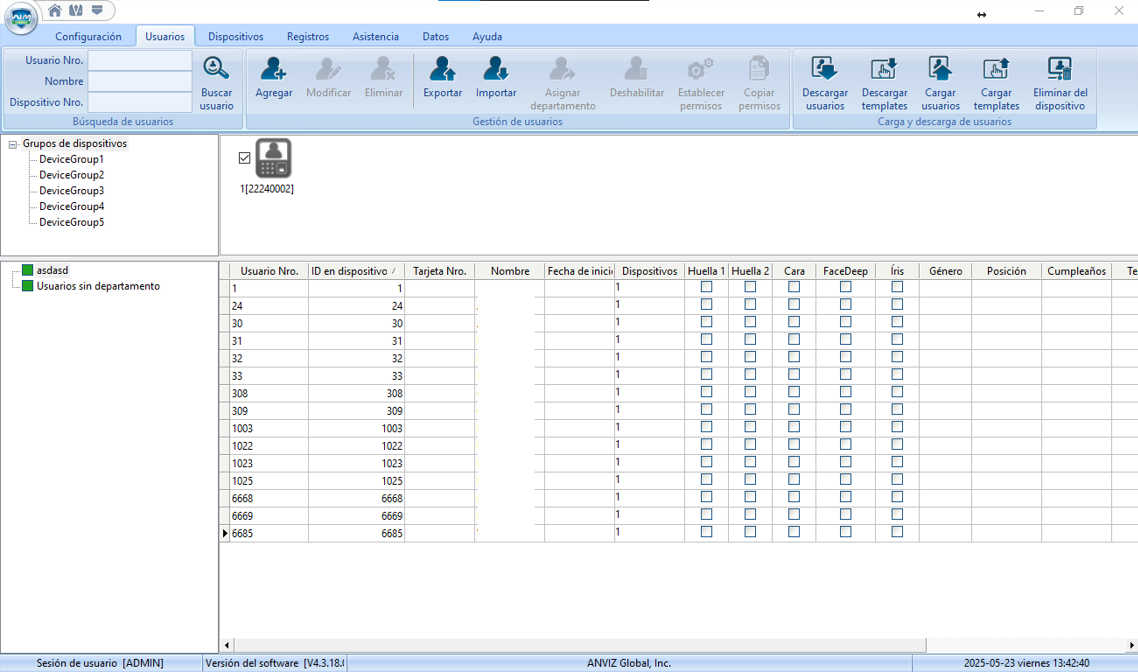The image size is (1138, 672).
Task: Click the Género column header
Action: coord(945,271)
